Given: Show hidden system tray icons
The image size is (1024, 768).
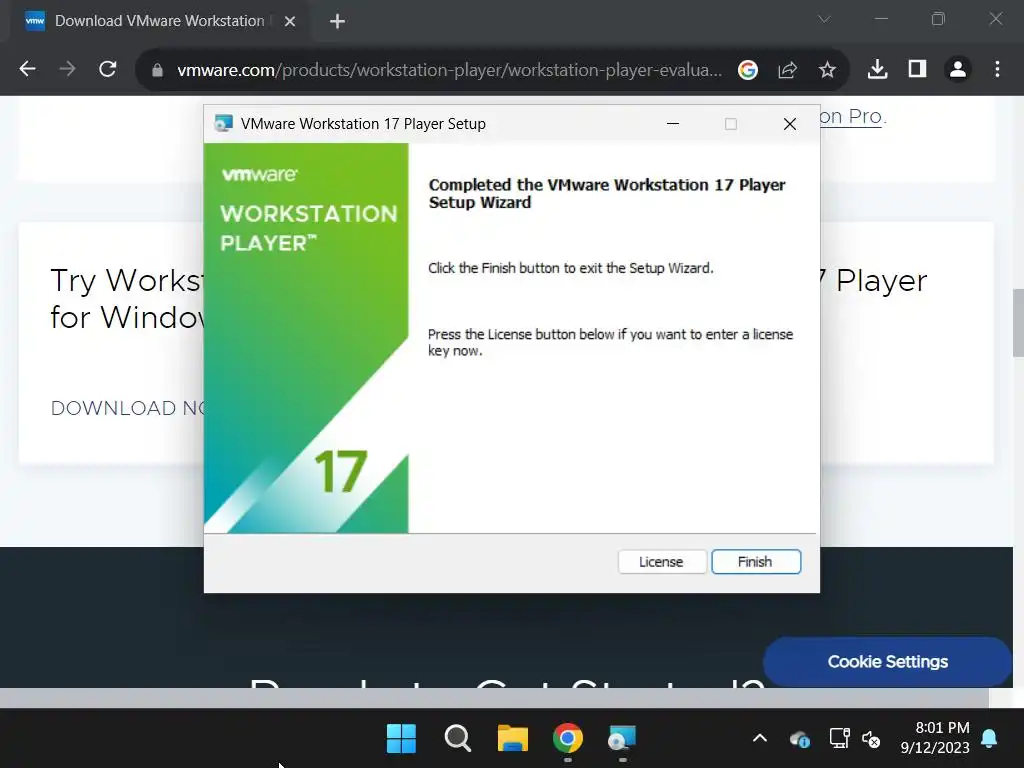Looking at the screenshot, I should (x=760, y=739).
